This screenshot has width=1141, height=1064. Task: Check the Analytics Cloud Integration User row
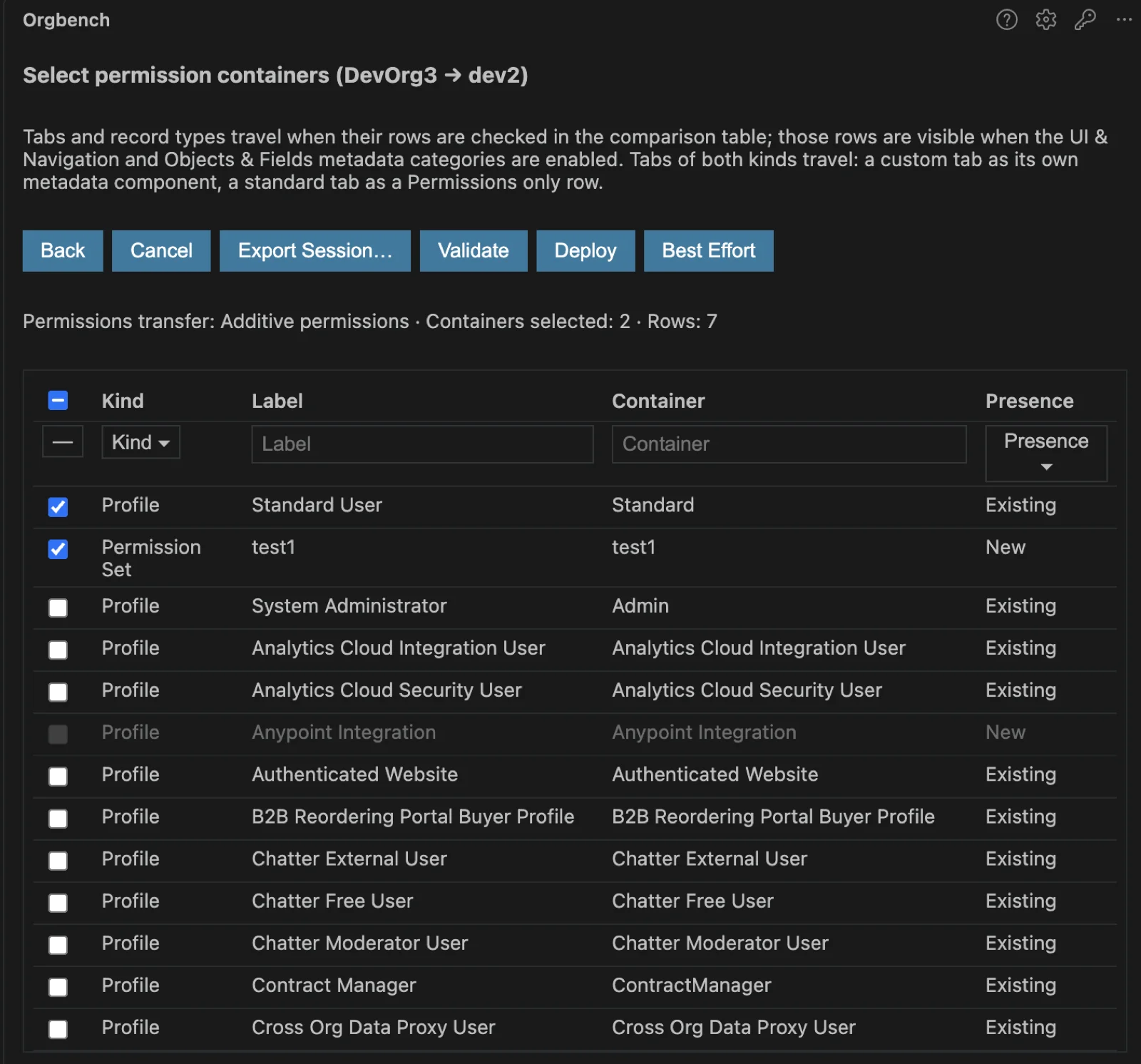click(58, 650)
